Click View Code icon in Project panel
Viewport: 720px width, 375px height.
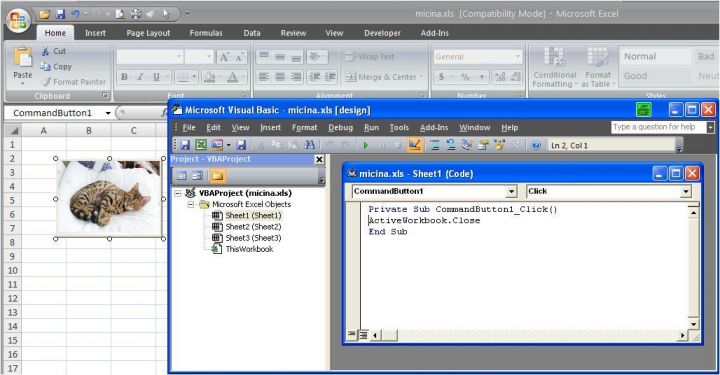182,176
